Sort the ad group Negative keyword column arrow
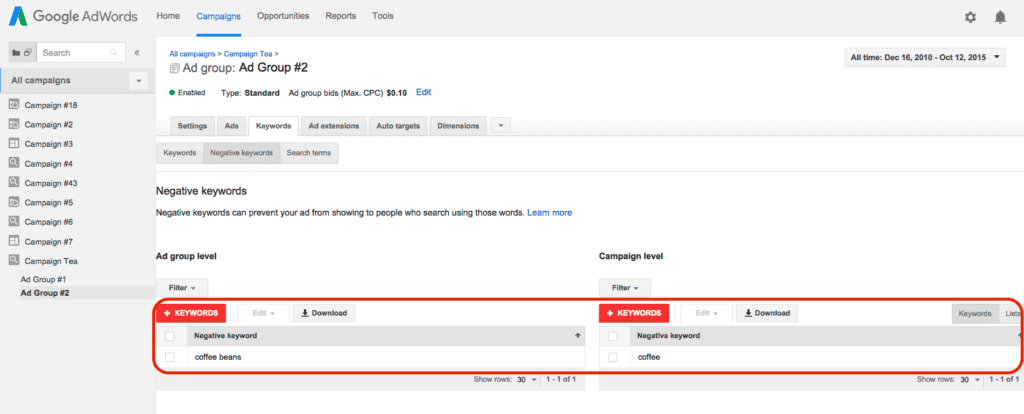Image resolution: width=1024 pixels, height=414 pixels. coord(577,336)
